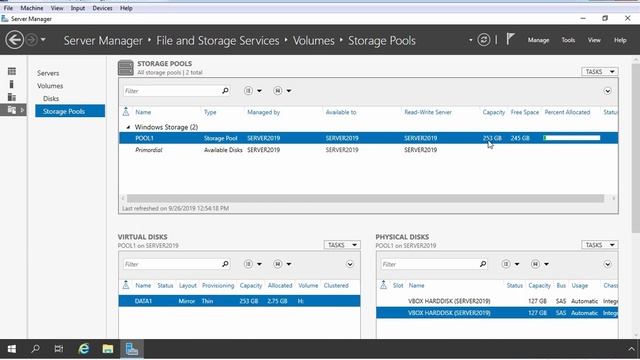Viewport: 640px width, 360px height.
Task: Click the Physical Disks filter field
Action: tap(429, 264)
